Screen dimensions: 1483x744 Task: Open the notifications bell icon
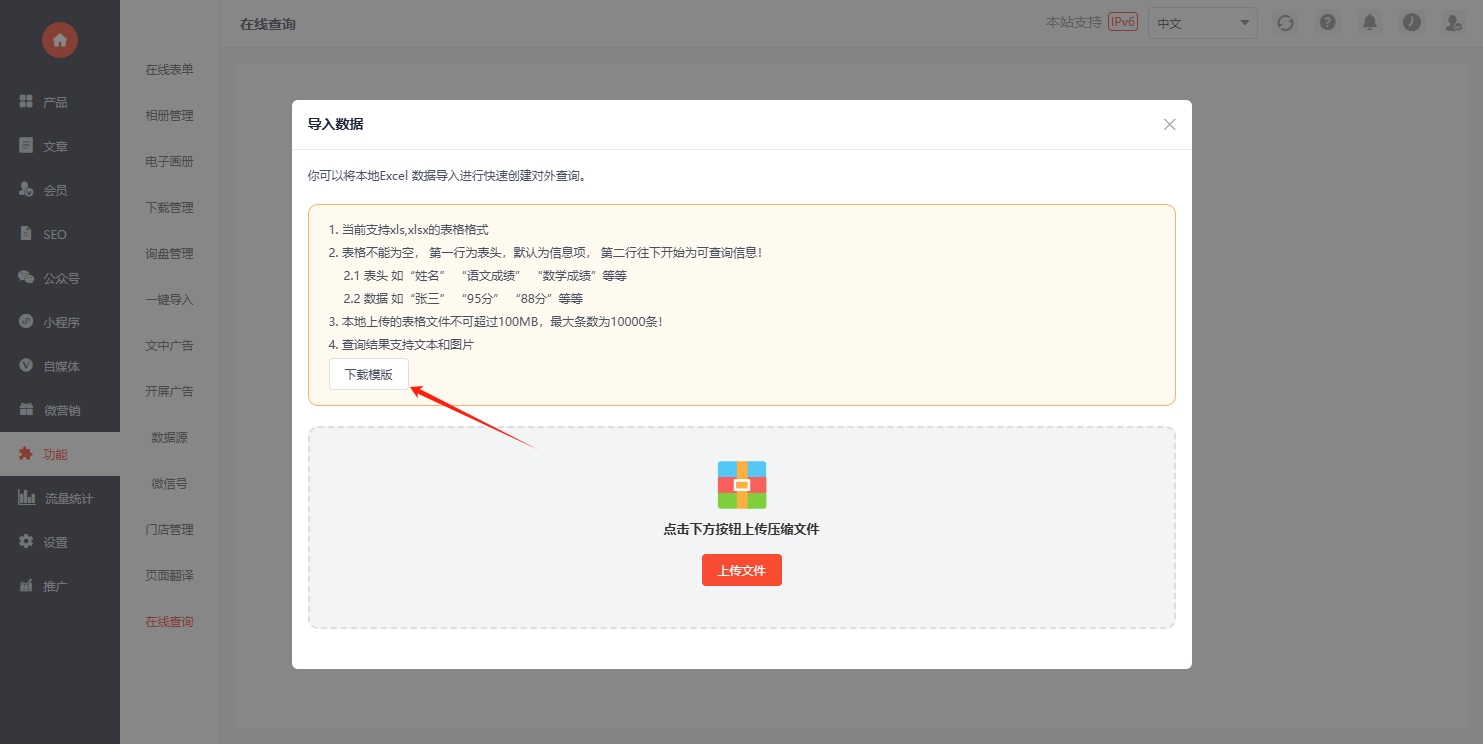(x=1369, y=23)
